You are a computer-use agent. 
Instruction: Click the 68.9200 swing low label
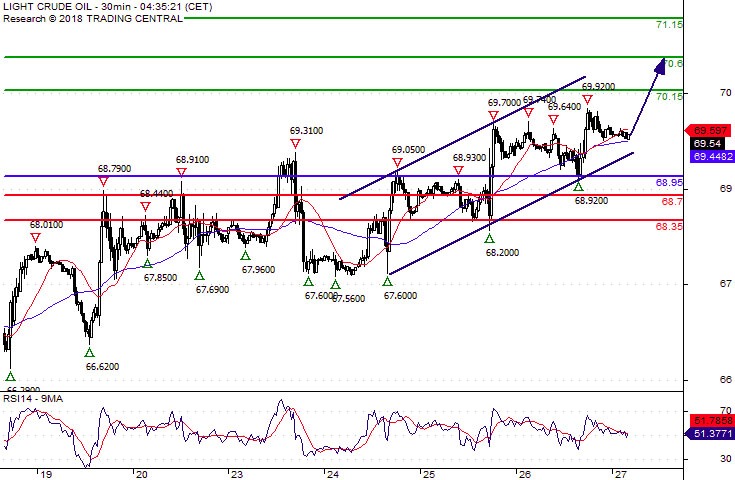click(591, 201)
